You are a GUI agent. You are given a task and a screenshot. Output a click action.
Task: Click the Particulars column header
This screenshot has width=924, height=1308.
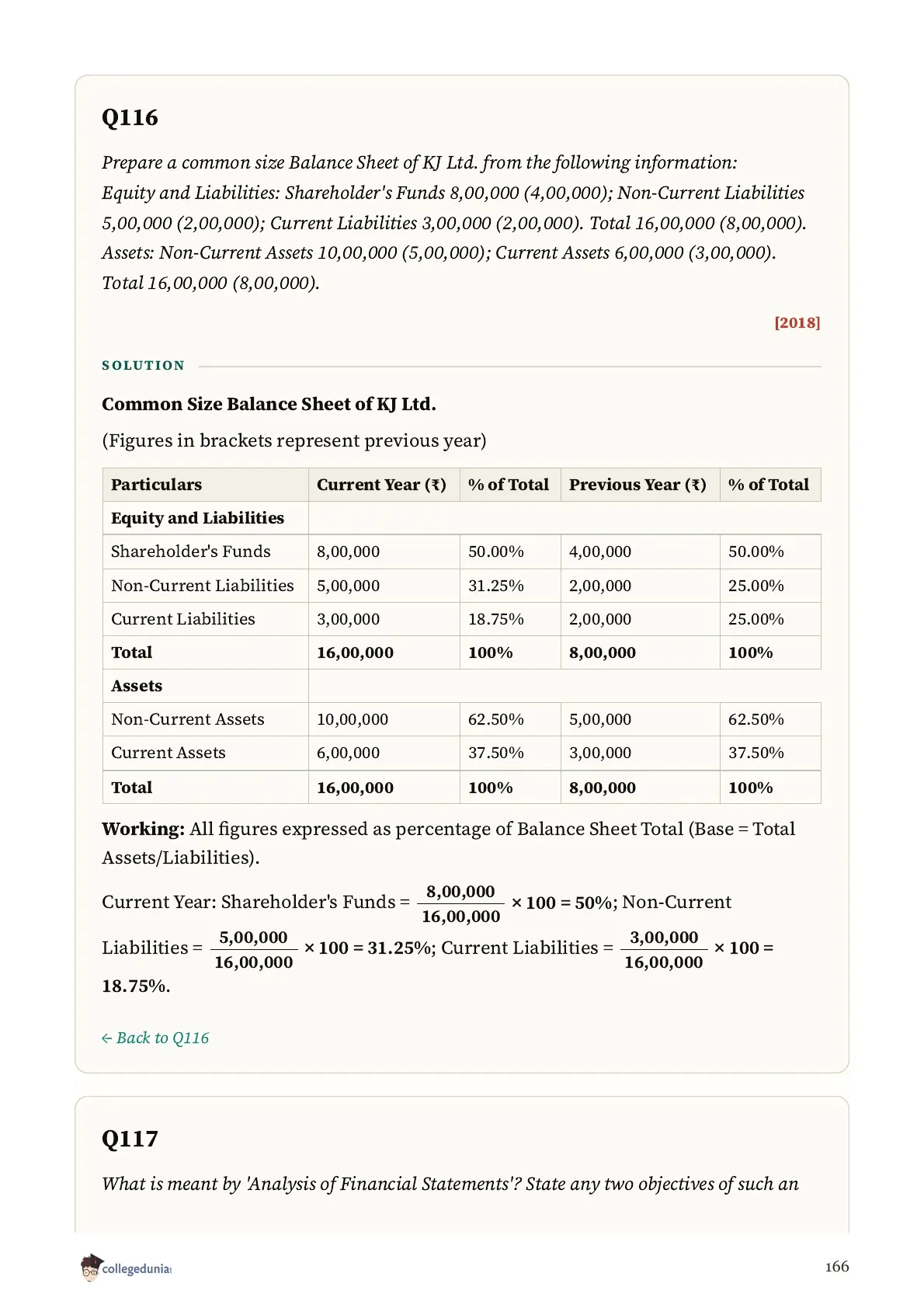click(x=156, y=485)
